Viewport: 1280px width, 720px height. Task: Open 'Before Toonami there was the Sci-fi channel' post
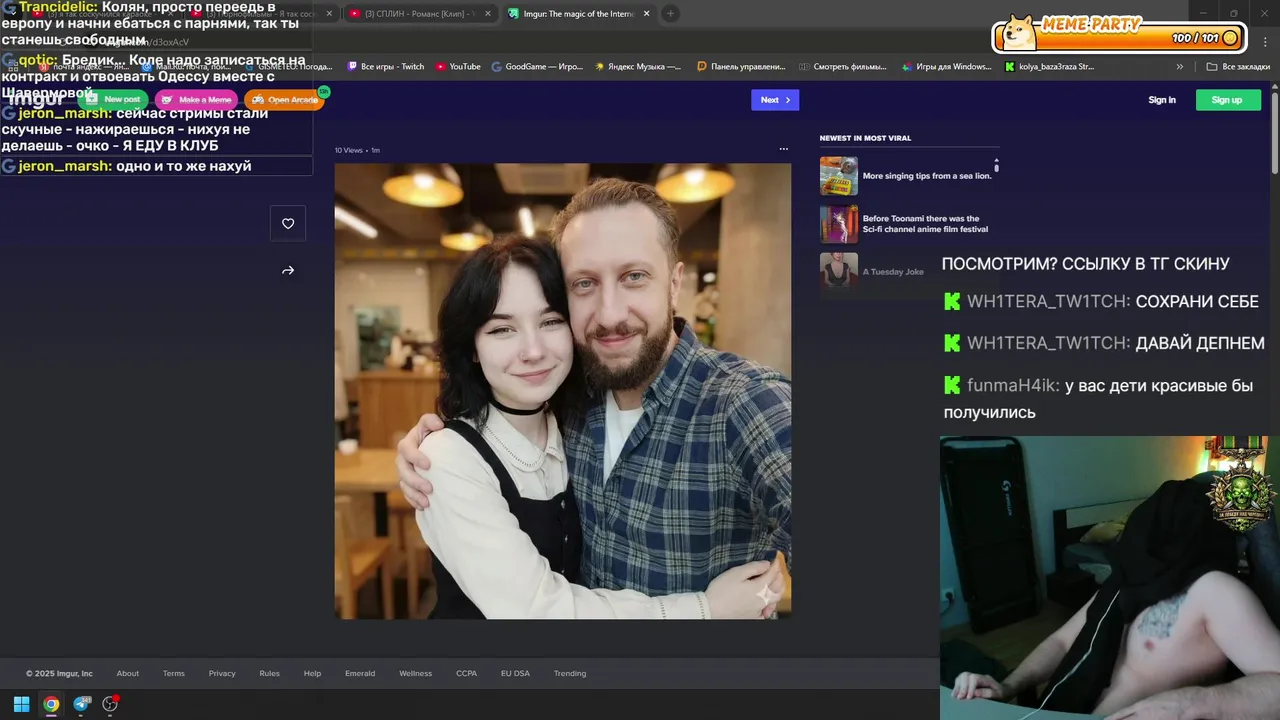(925, 224)
